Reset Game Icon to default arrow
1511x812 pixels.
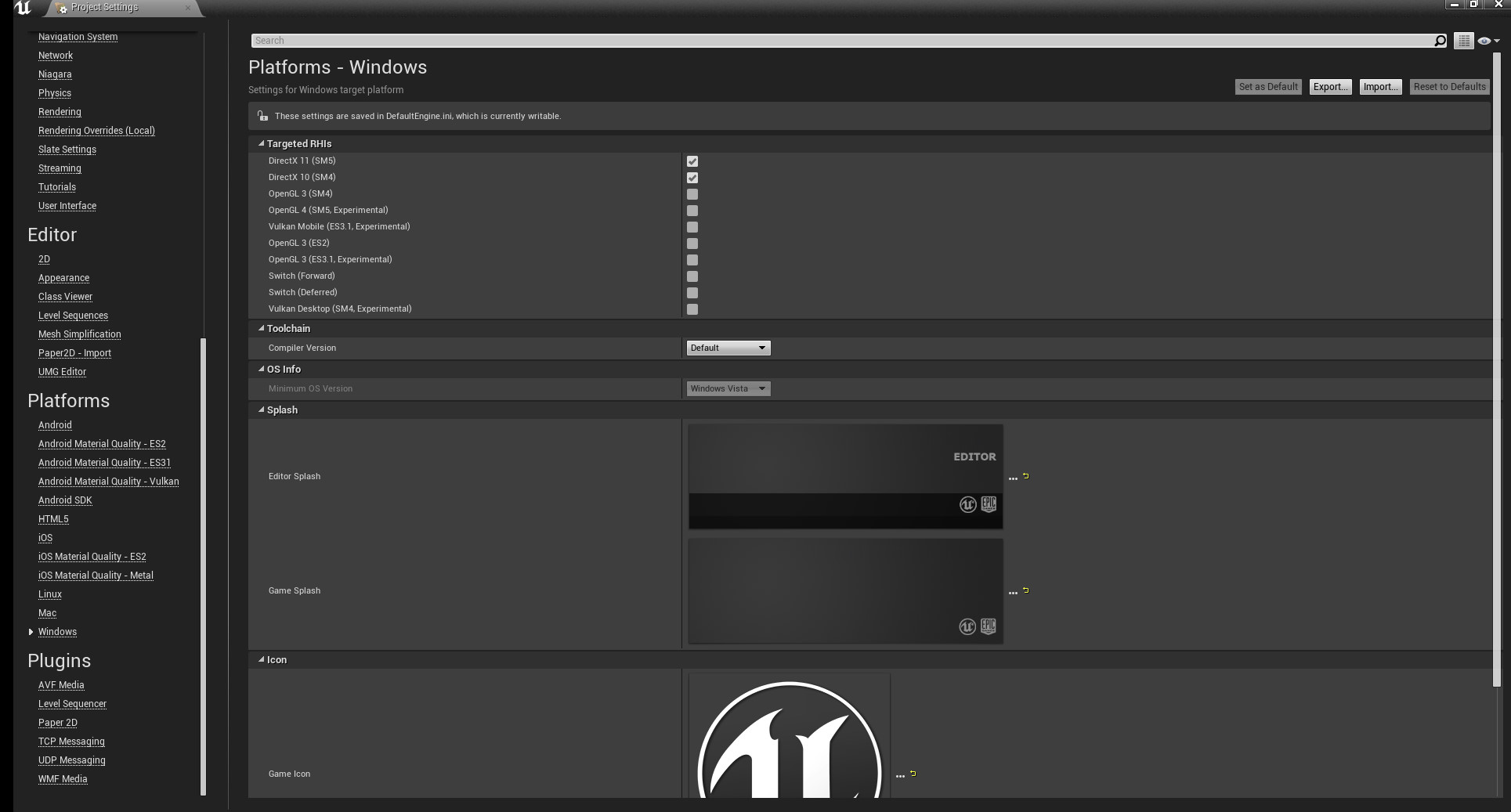point(913,774)
